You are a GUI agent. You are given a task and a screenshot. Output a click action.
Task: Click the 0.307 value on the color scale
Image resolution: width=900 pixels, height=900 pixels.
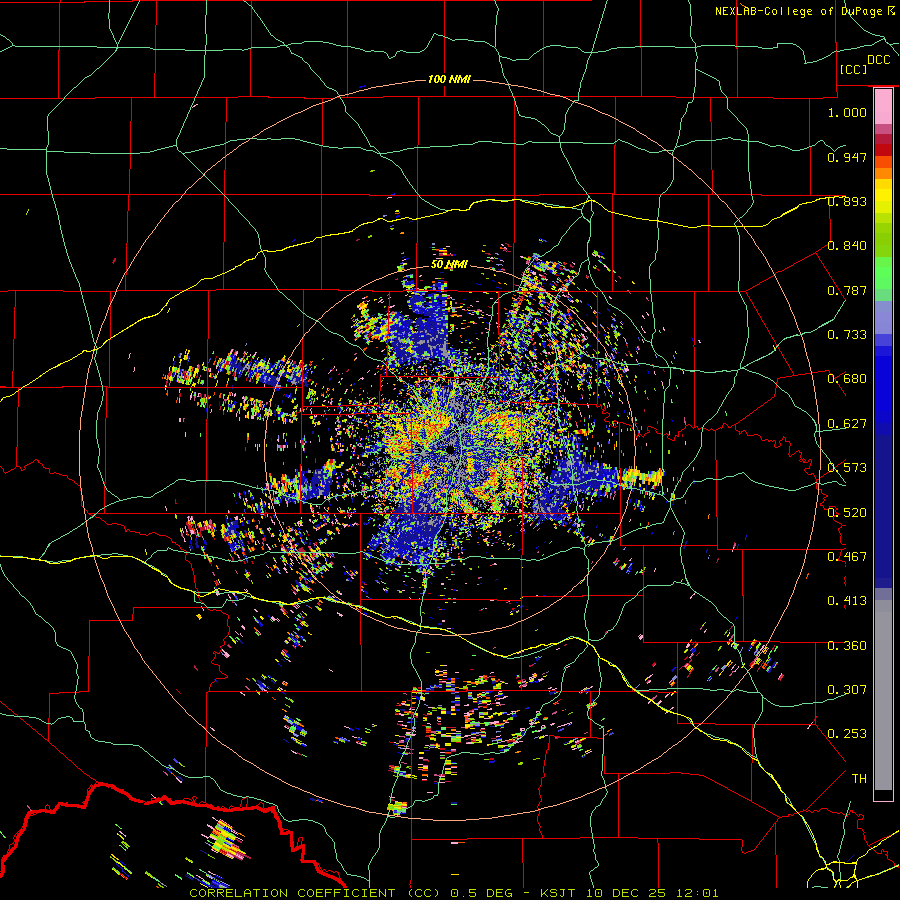[x=847, y=690]
